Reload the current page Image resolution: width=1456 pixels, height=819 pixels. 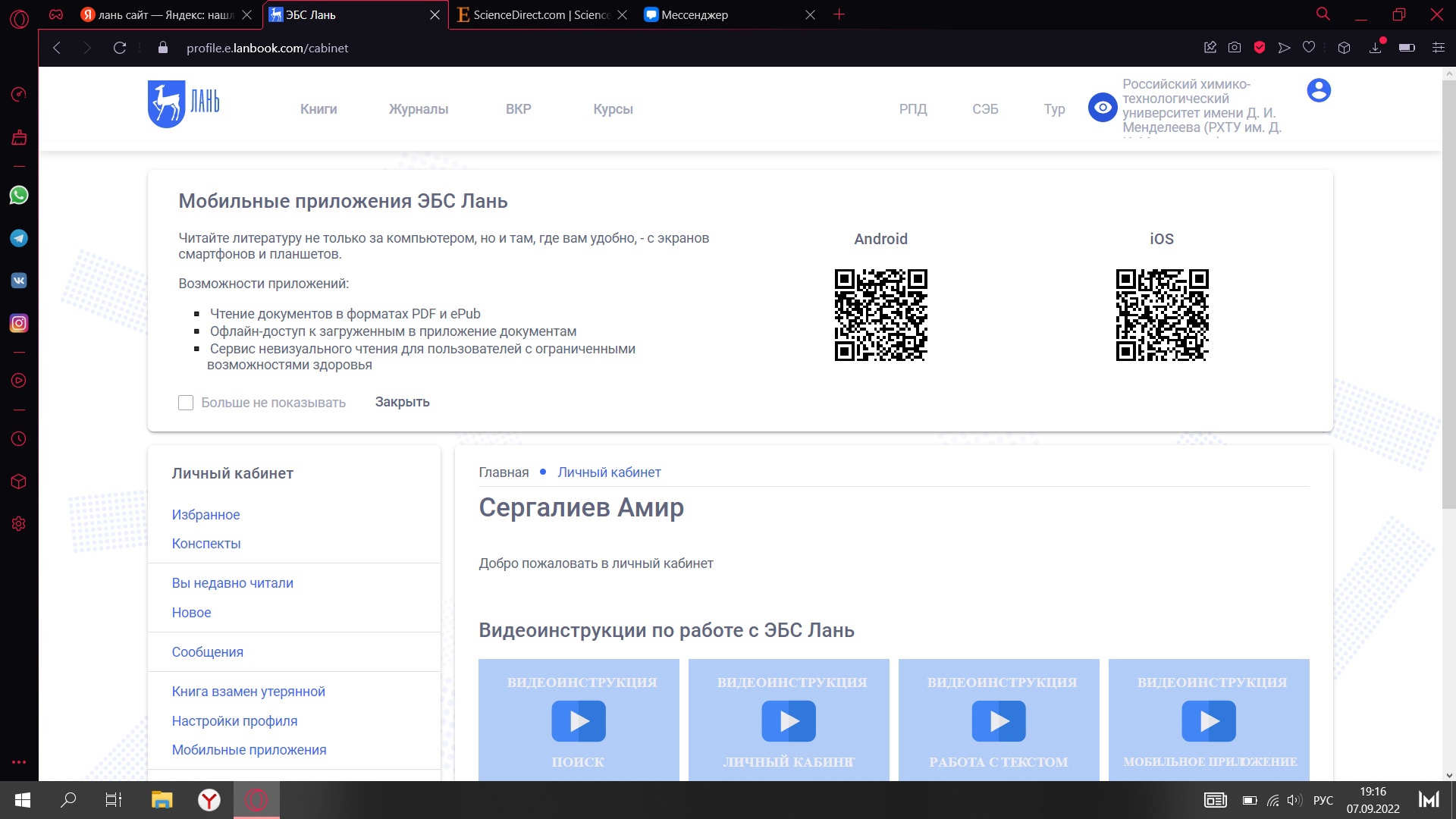click(120, 48)
